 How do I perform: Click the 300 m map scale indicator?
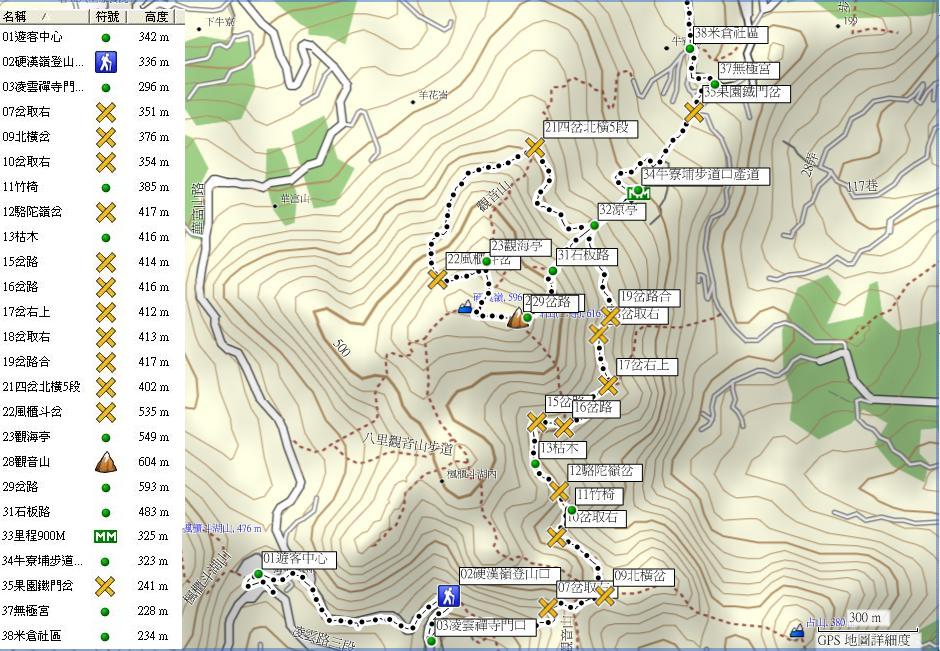(x=866, y=617)
